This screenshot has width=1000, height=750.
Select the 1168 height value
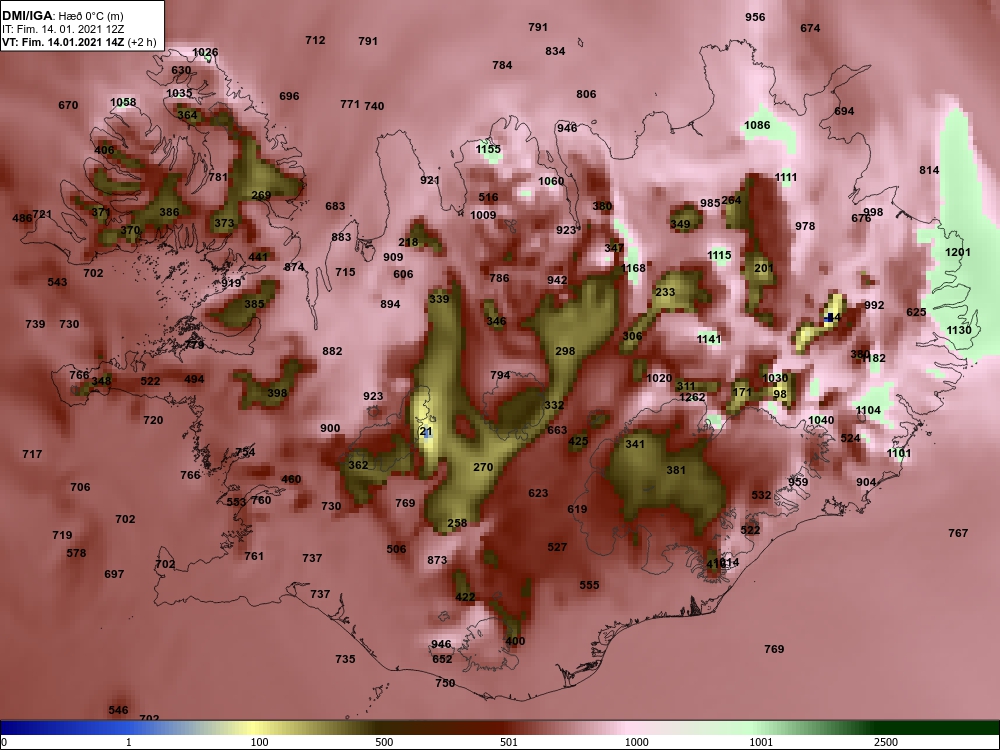[633, 268]
